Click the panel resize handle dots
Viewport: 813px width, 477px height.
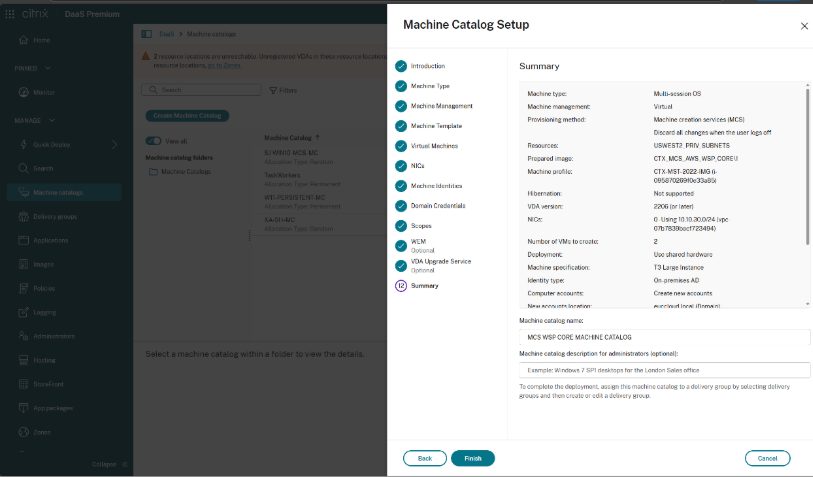coord(249,236)
